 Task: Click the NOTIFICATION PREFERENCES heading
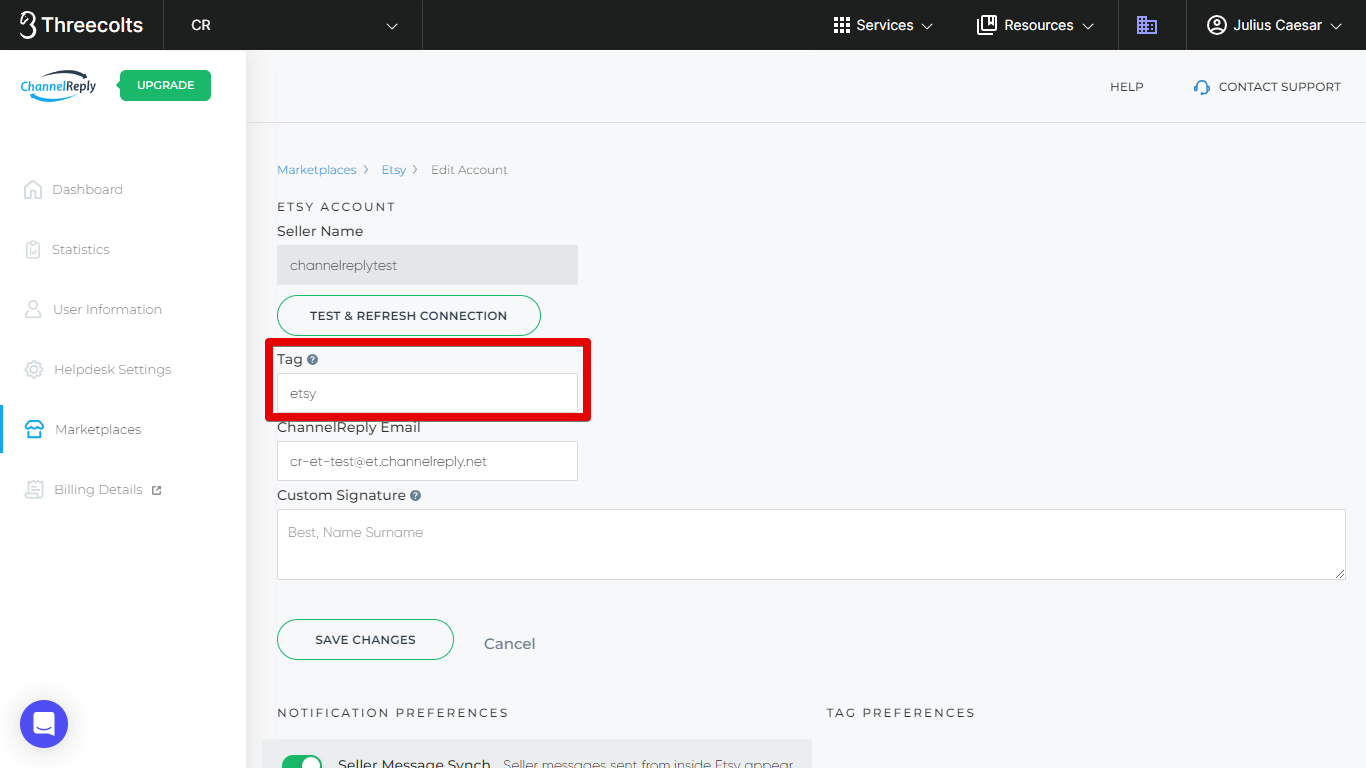[x=393, y=713]
